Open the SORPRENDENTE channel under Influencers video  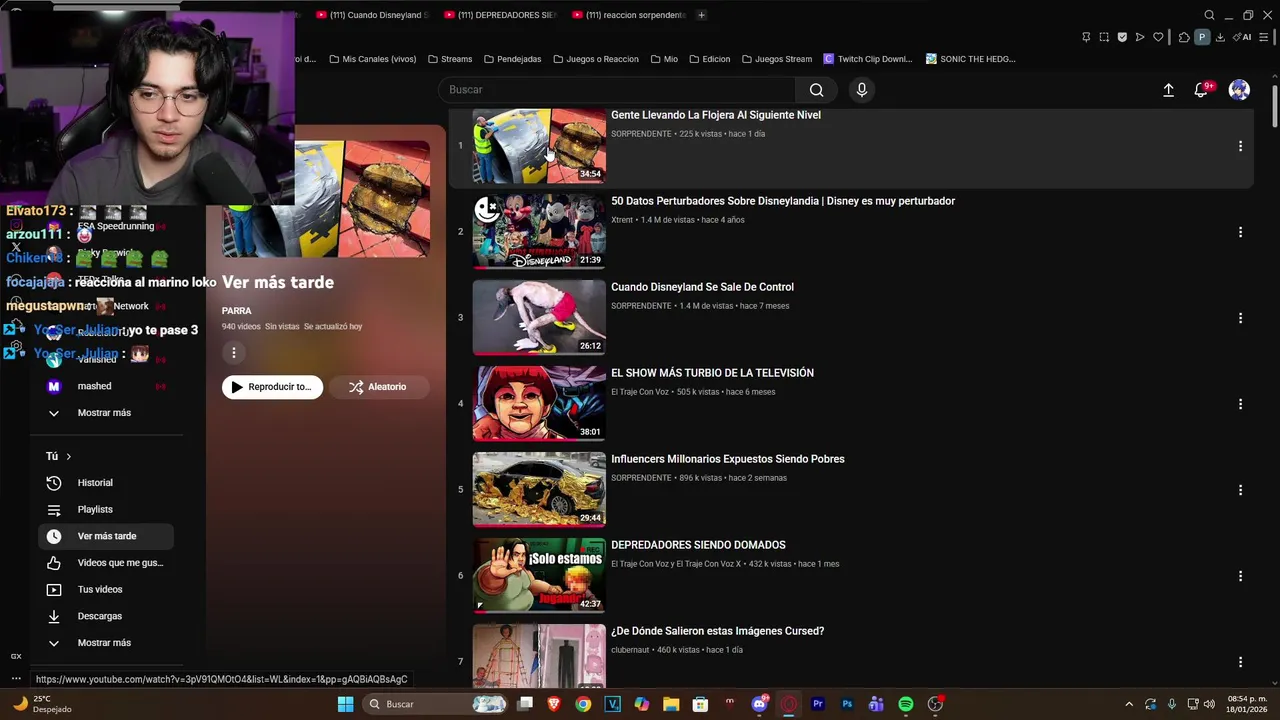[641, 478]
